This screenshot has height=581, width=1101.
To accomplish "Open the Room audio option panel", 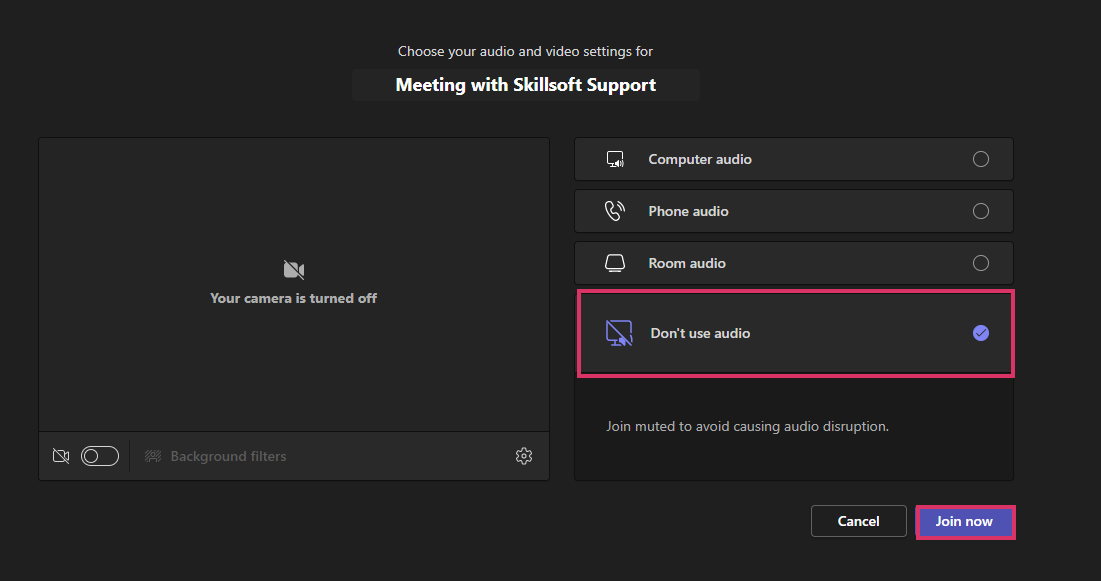I will coord(793,262).
